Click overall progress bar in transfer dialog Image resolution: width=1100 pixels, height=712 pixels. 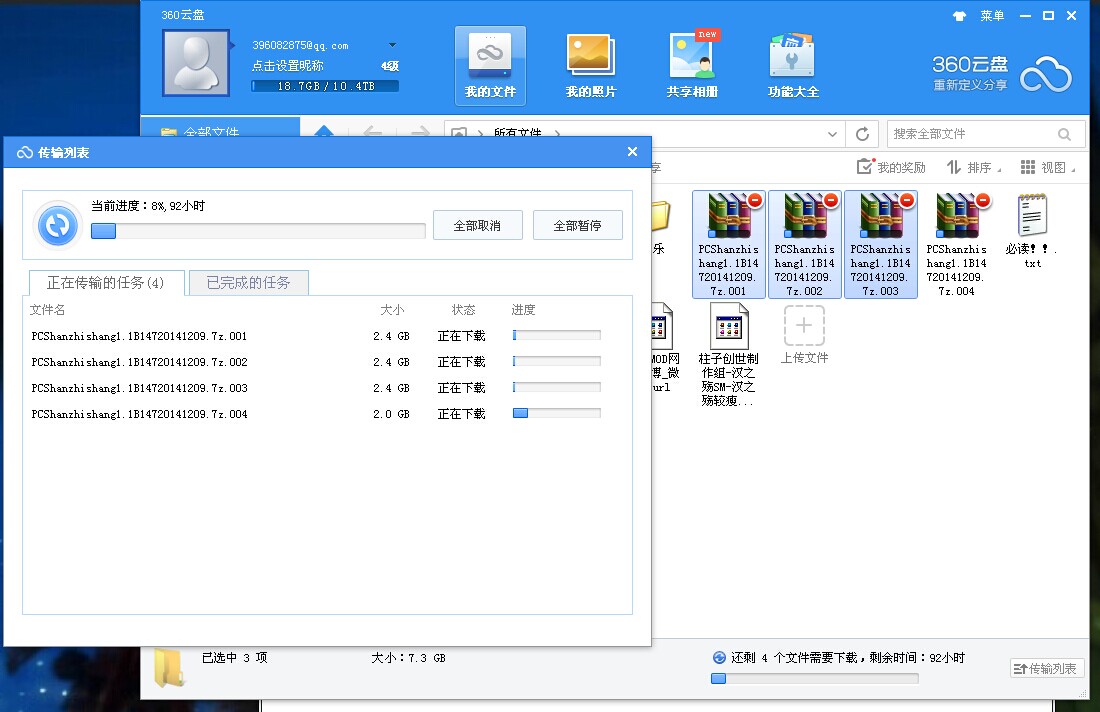pyautogui.click(x=258, y=231)
